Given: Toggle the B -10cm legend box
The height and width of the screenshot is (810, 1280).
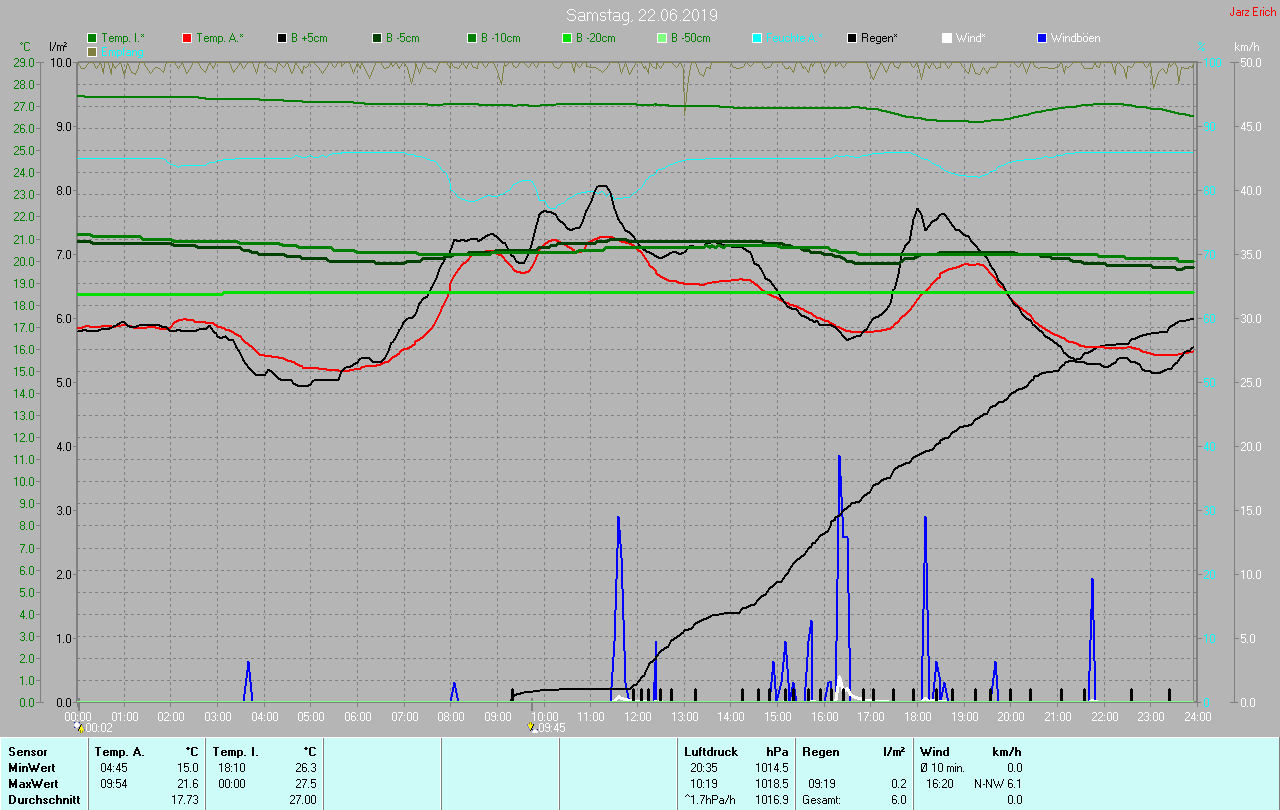Looking at the screenshot, I should point(472,38).
